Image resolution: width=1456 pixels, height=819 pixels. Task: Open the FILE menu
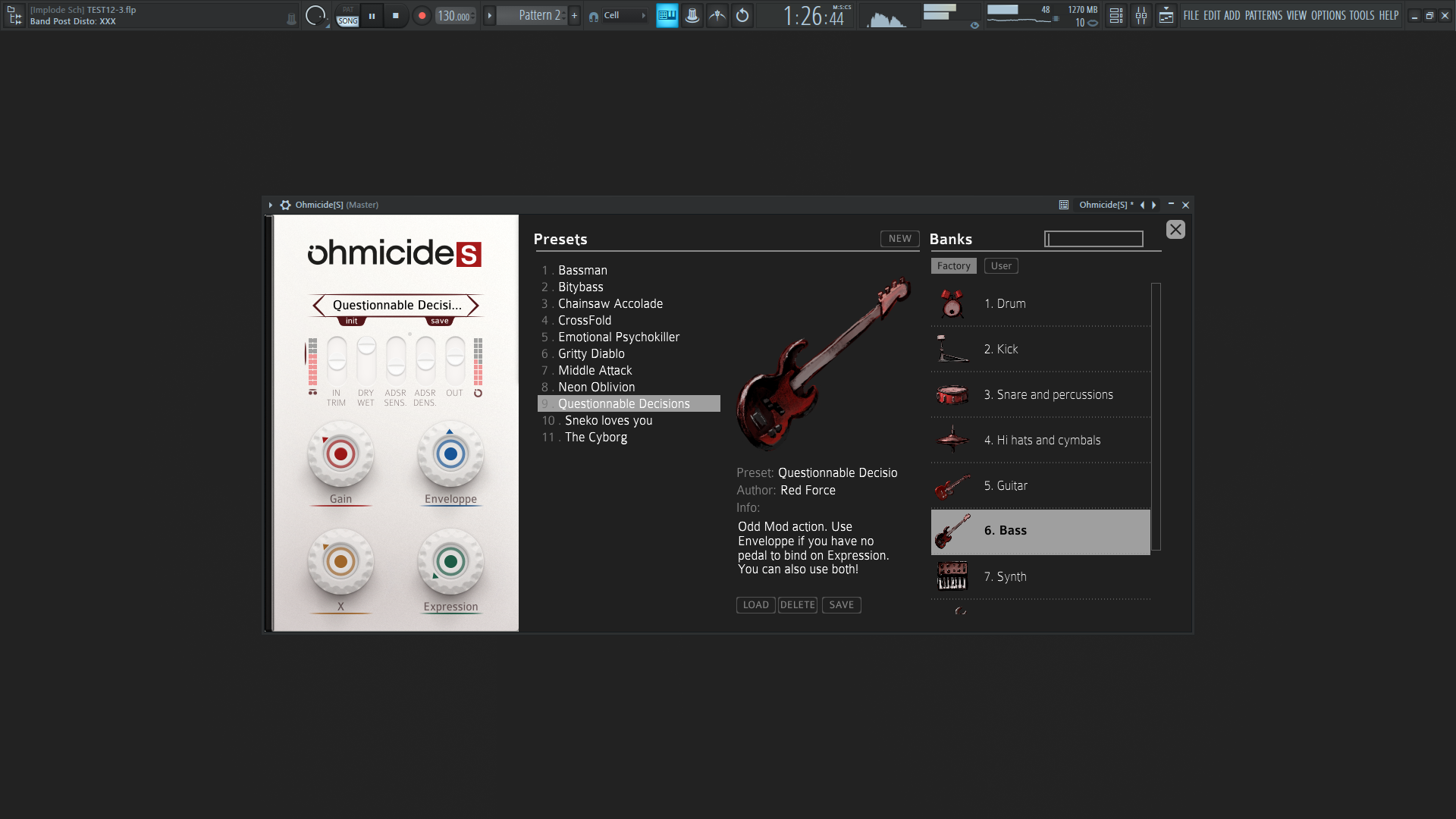click(1191, 15)
